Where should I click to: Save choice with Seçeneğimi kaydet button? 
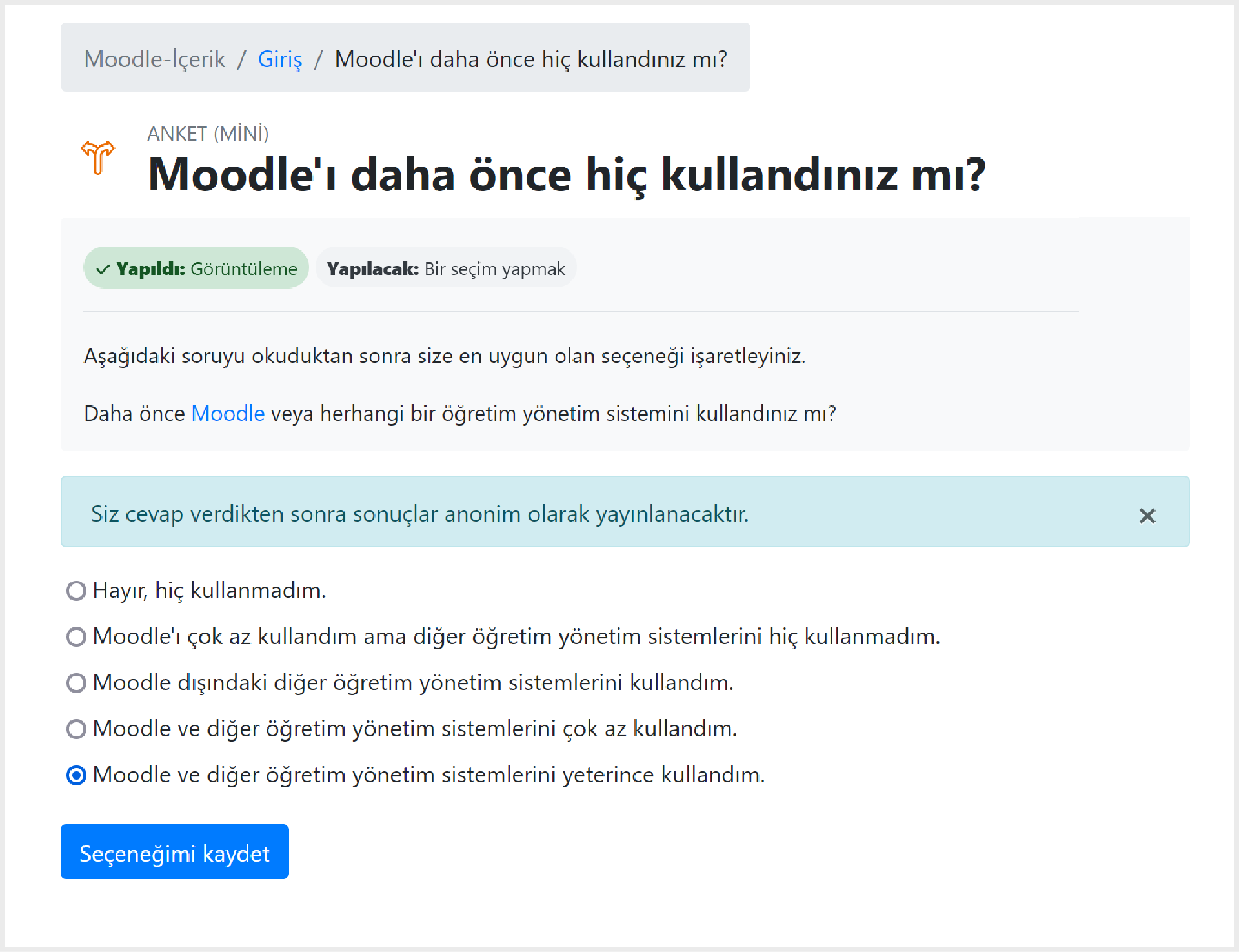[175, 851]
